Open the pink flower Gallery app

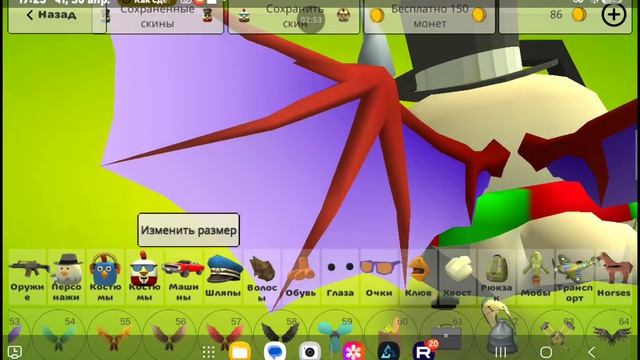[353, 351]
